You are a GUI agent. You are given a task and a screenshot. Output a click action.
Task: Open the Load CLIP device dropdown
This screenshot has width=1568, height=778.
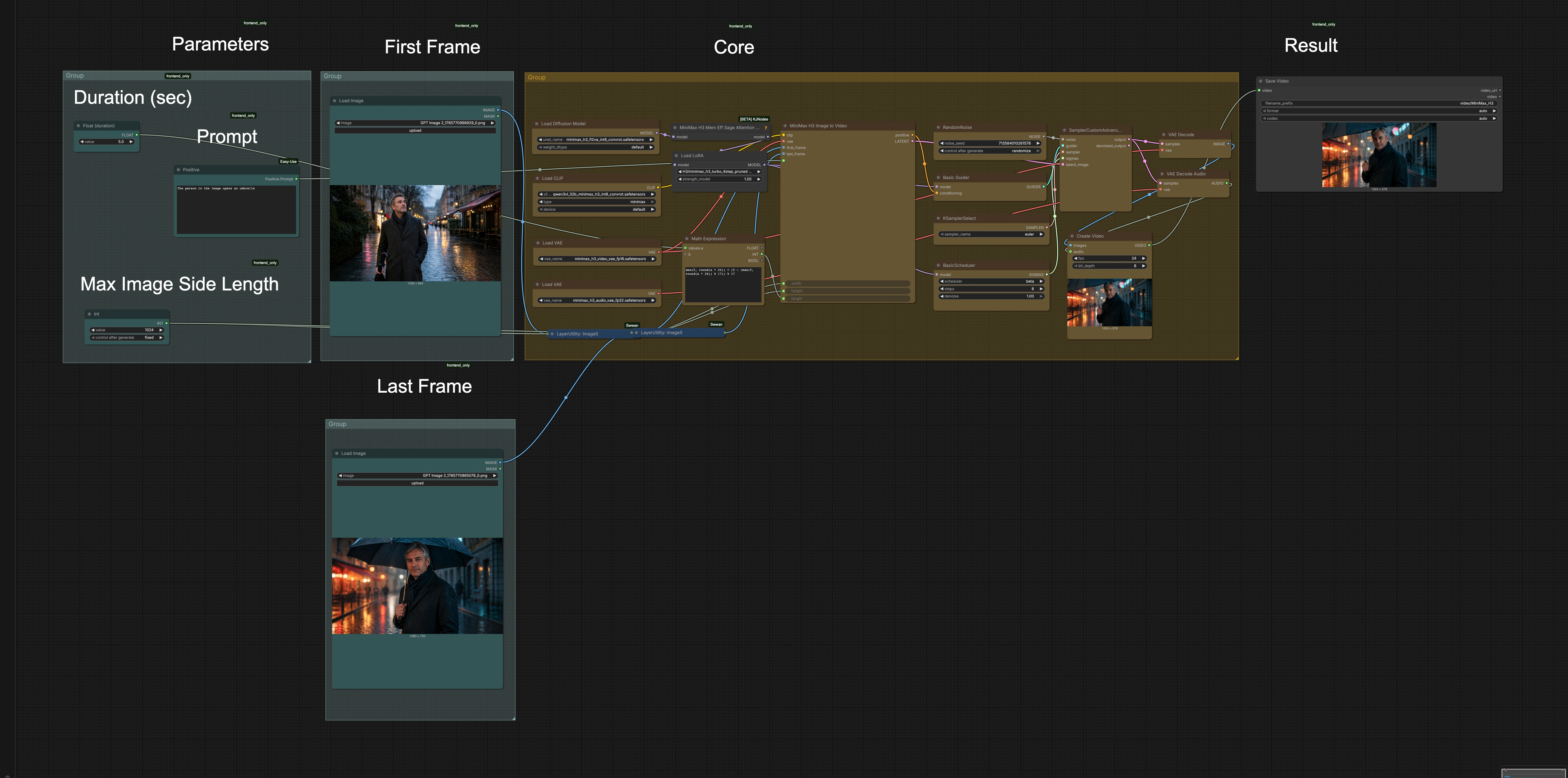[597, 209]
